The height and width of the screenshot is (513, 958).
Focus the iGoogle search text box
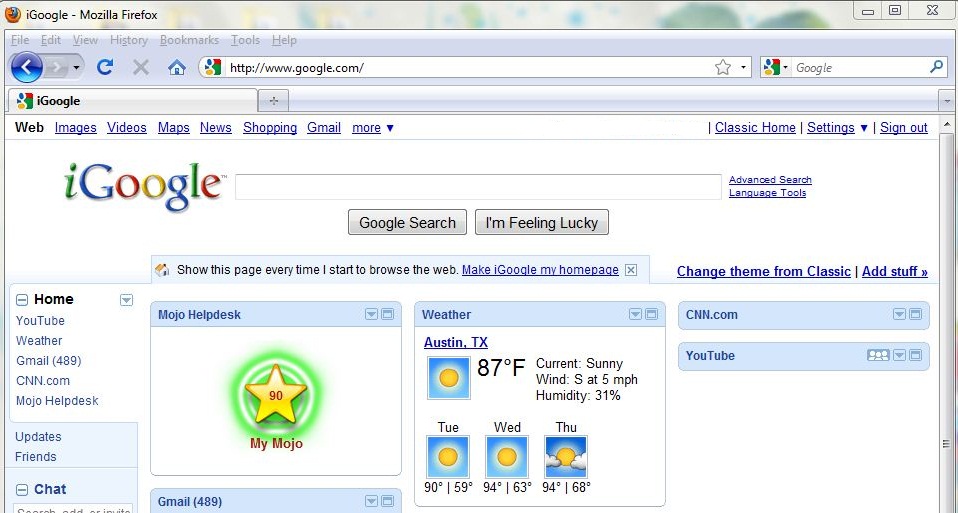pyautogui.click(x=478, y=187)
